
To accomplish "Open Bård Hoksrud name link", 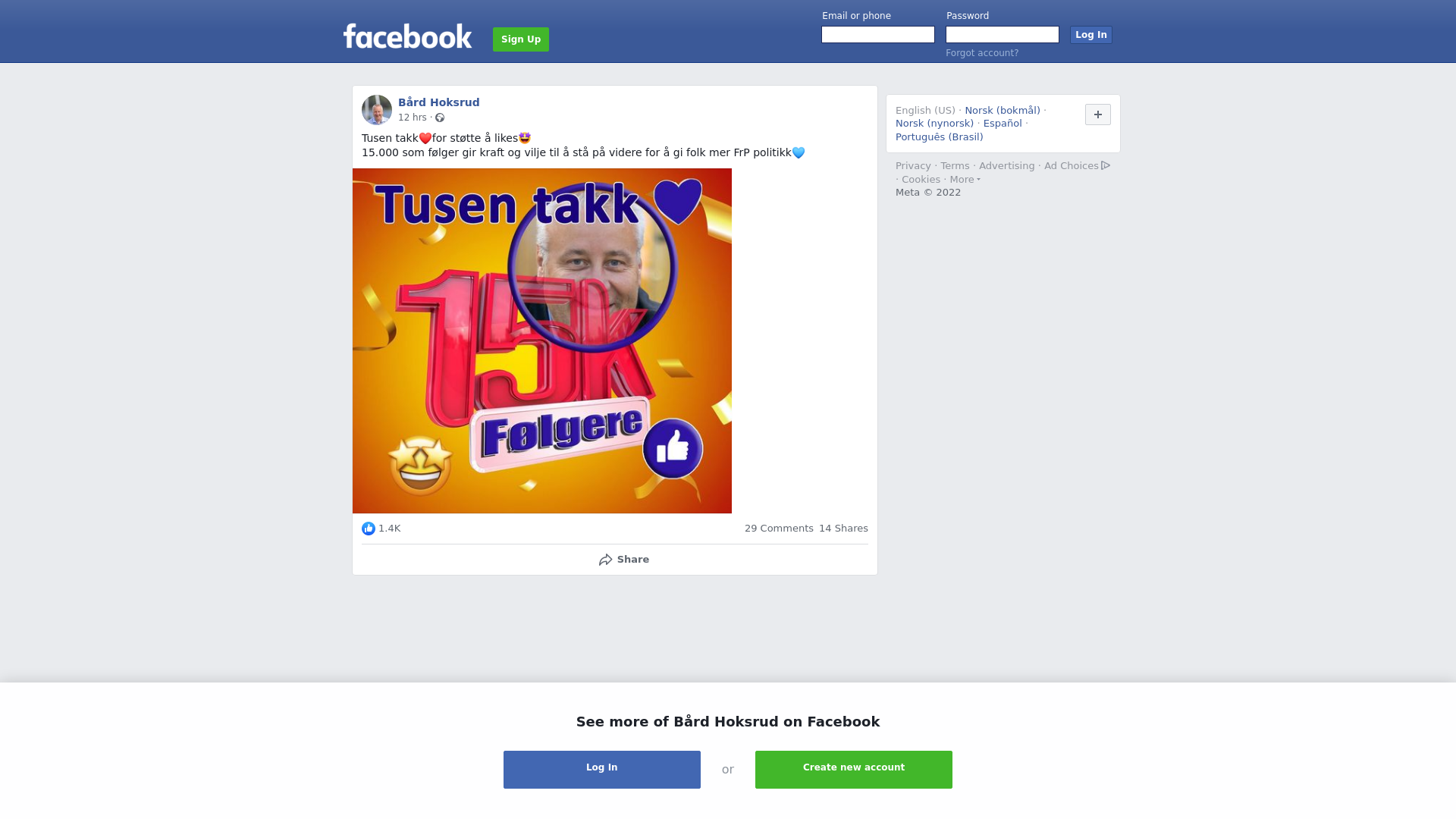I will pyautogui.click(x=439, y=102).
